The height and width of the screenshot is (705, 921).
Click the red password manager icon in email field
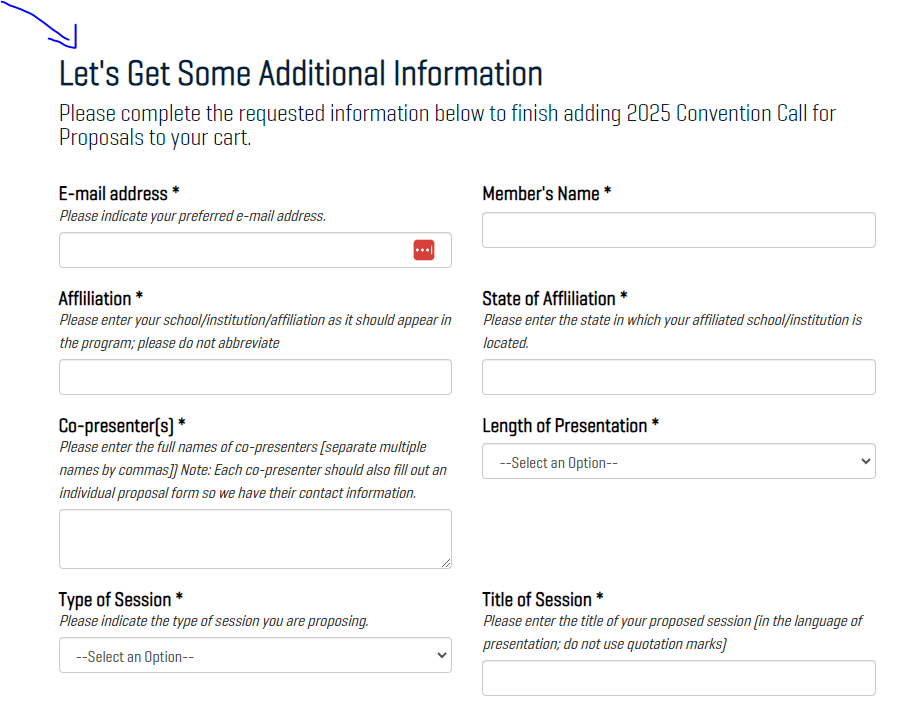click(x=423, y=250)
